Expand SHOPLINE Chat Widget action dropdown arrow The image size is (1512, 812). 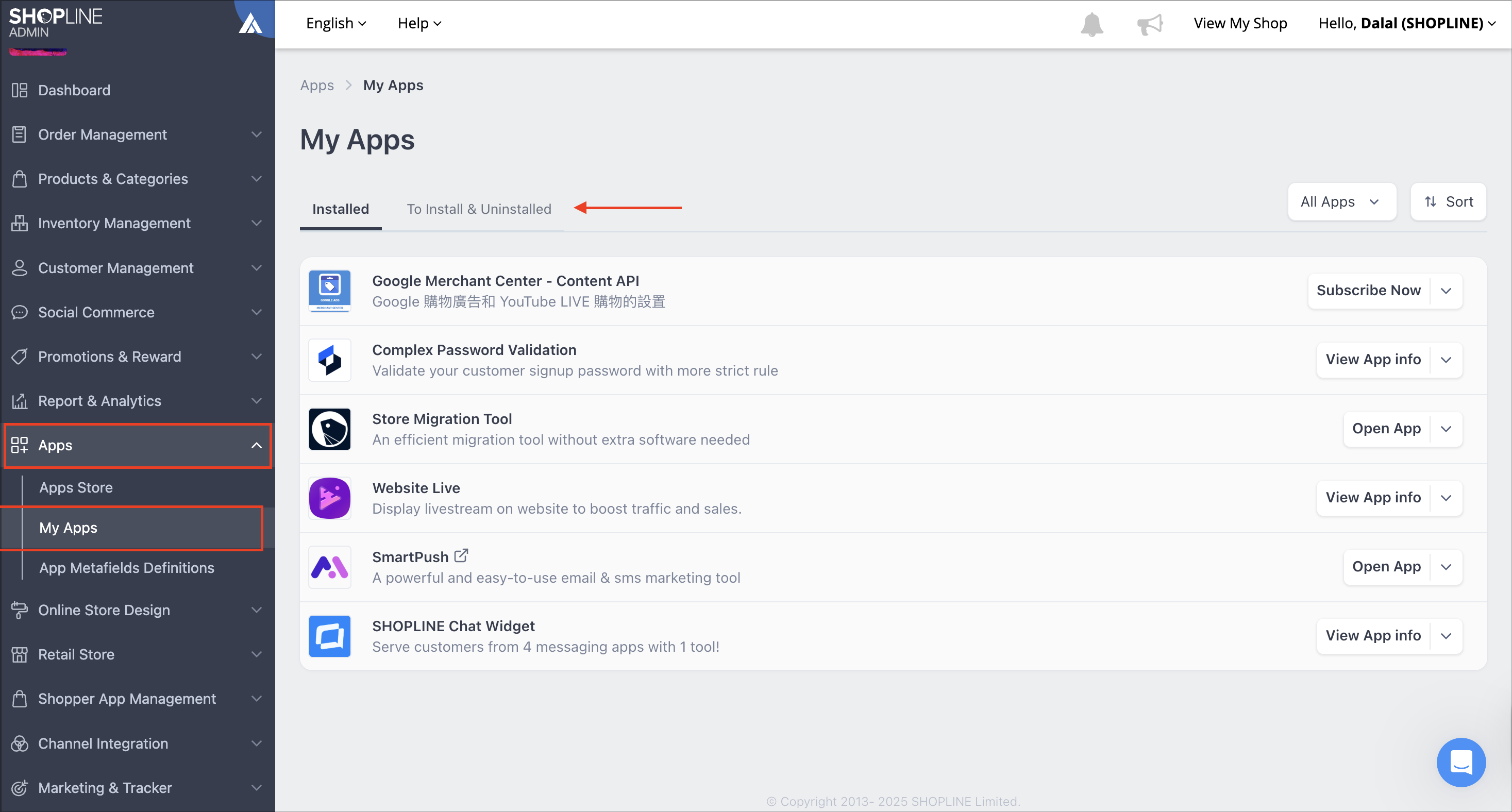pos(1446,636)
